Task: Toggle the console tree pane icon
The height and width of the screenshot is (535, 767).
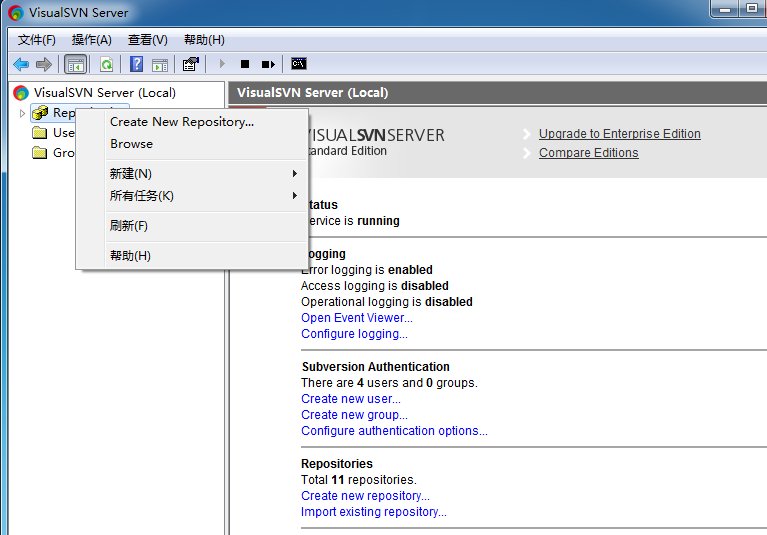Action: pyautogui.click(x=76, y=64)
